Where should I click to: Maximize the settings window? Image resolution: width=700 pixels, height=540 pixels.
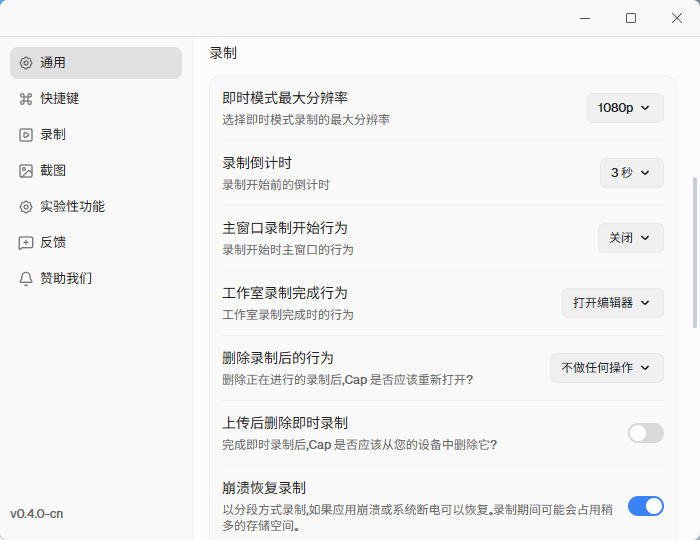(x=631, y=18)
